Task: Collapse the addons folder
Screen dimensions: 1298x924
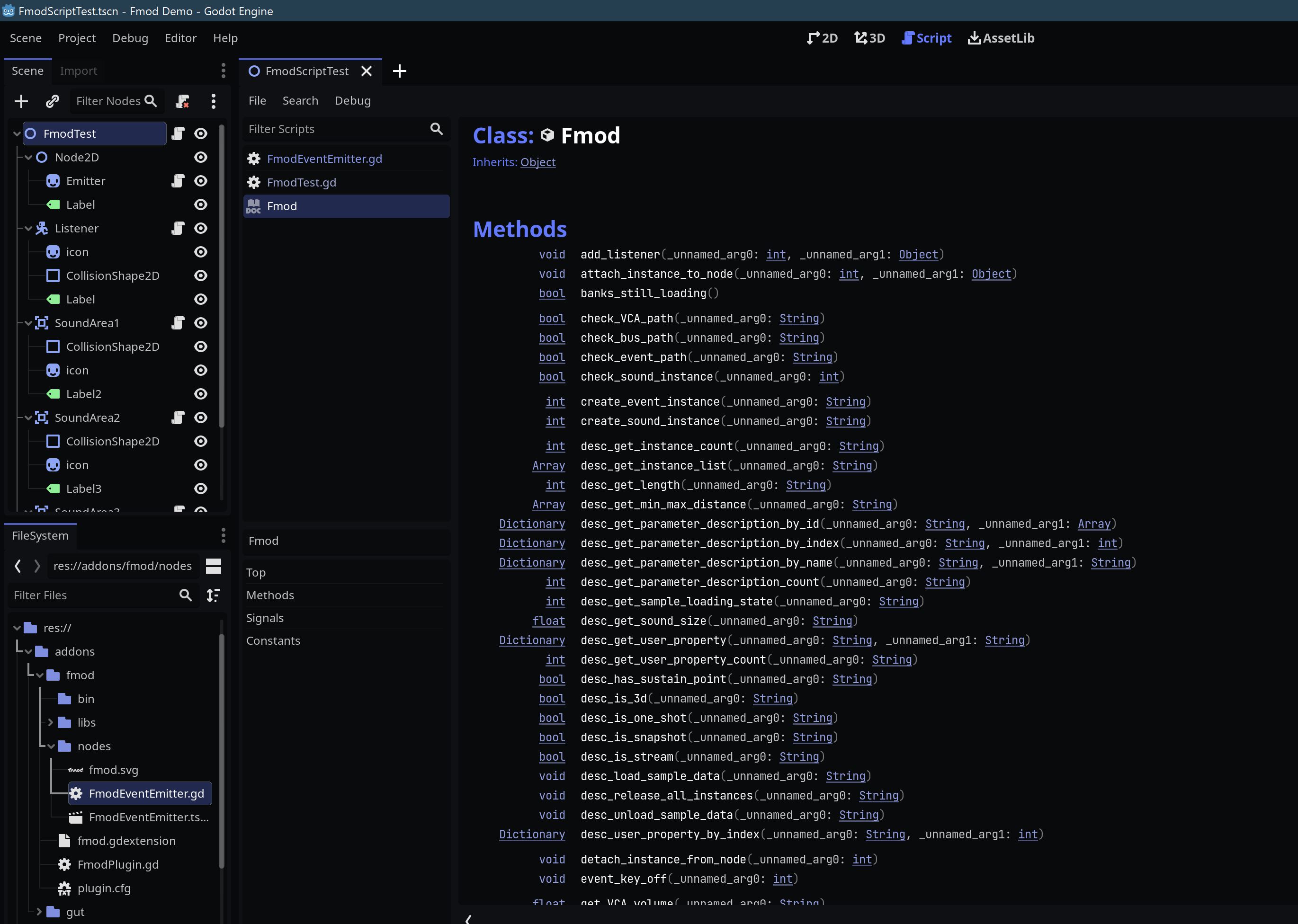Action: point(28,652)
